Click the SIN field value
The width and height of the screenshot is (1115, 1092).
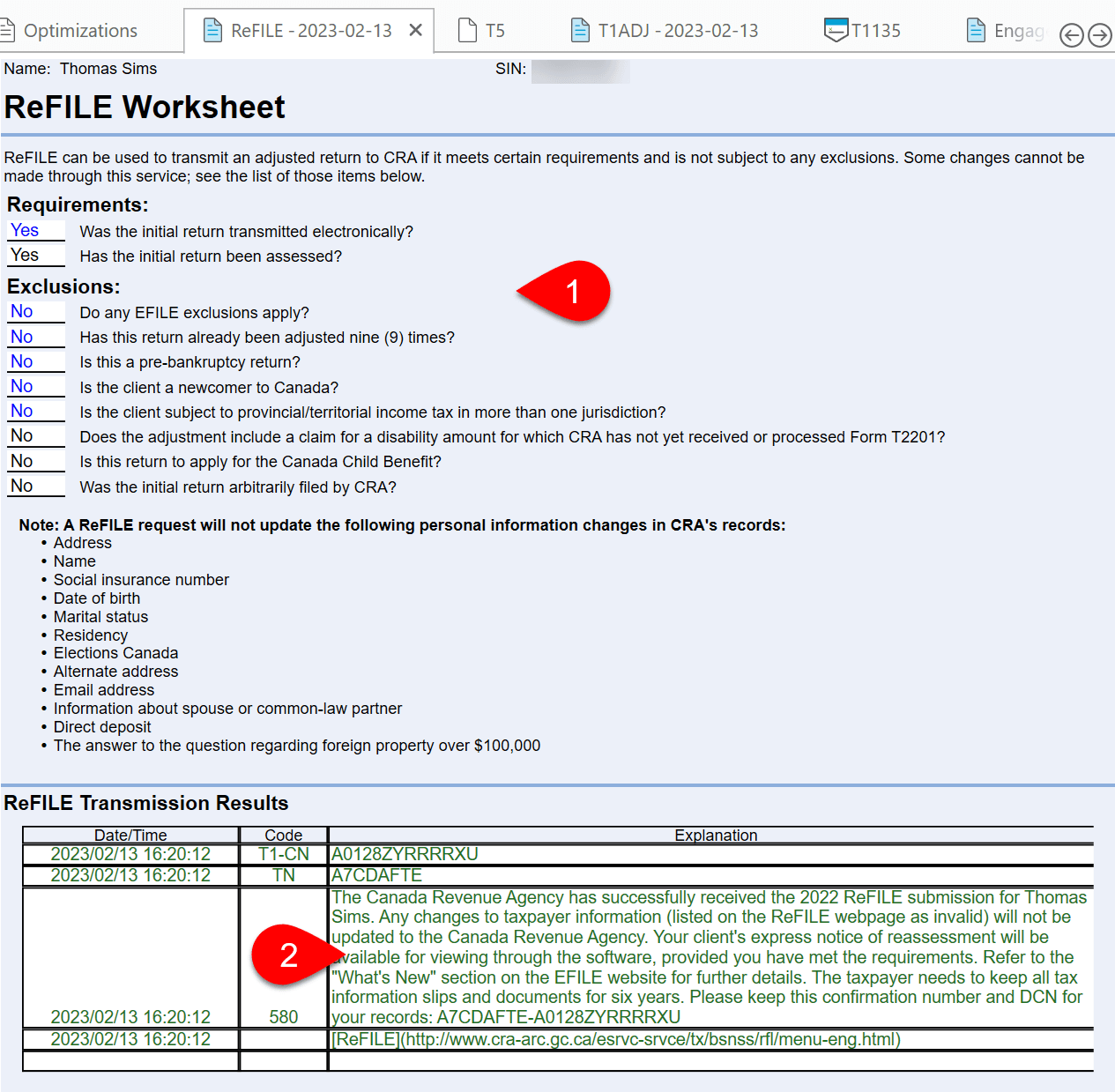tap(580, 71)
